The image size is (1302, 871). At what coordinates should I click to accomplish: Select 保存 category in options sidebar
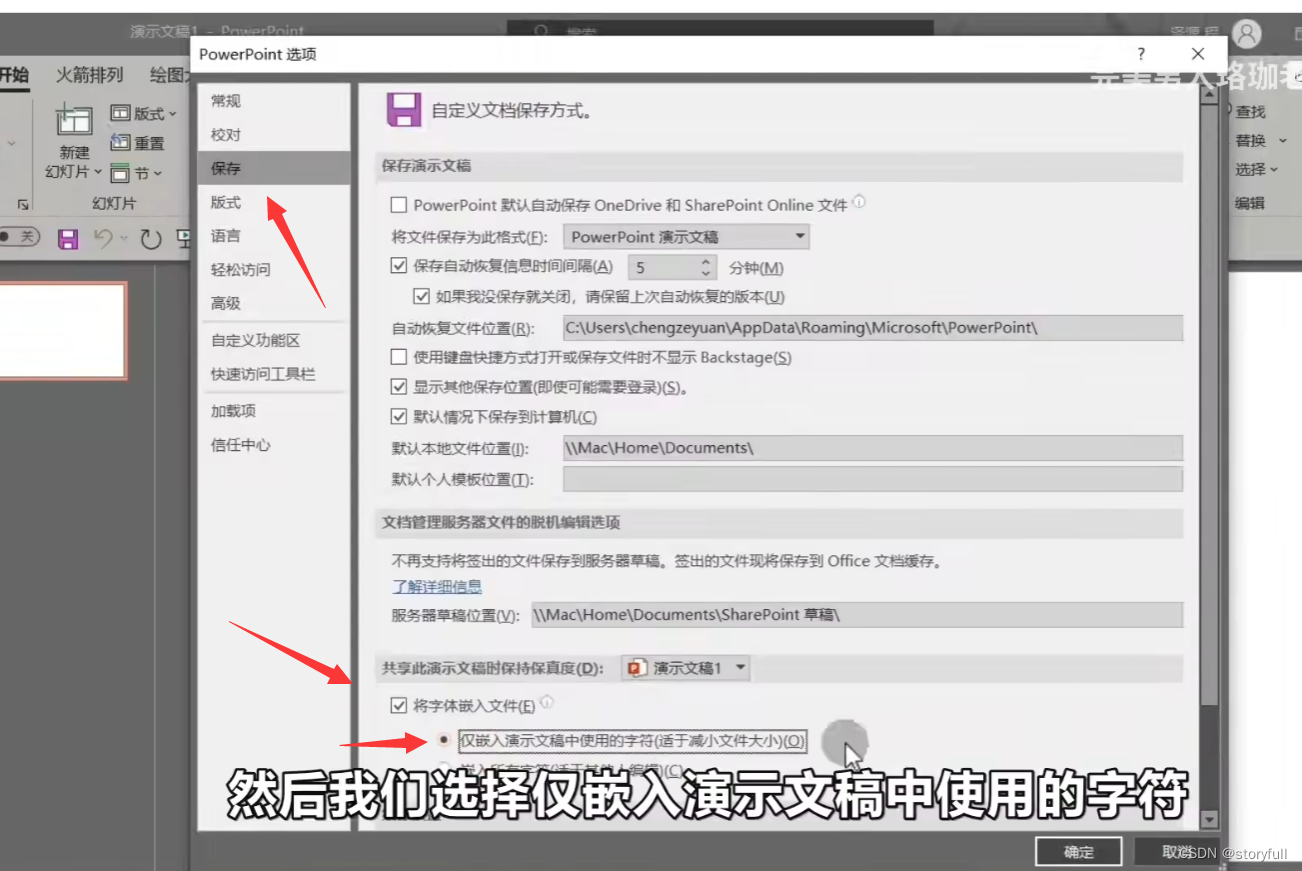273,168
